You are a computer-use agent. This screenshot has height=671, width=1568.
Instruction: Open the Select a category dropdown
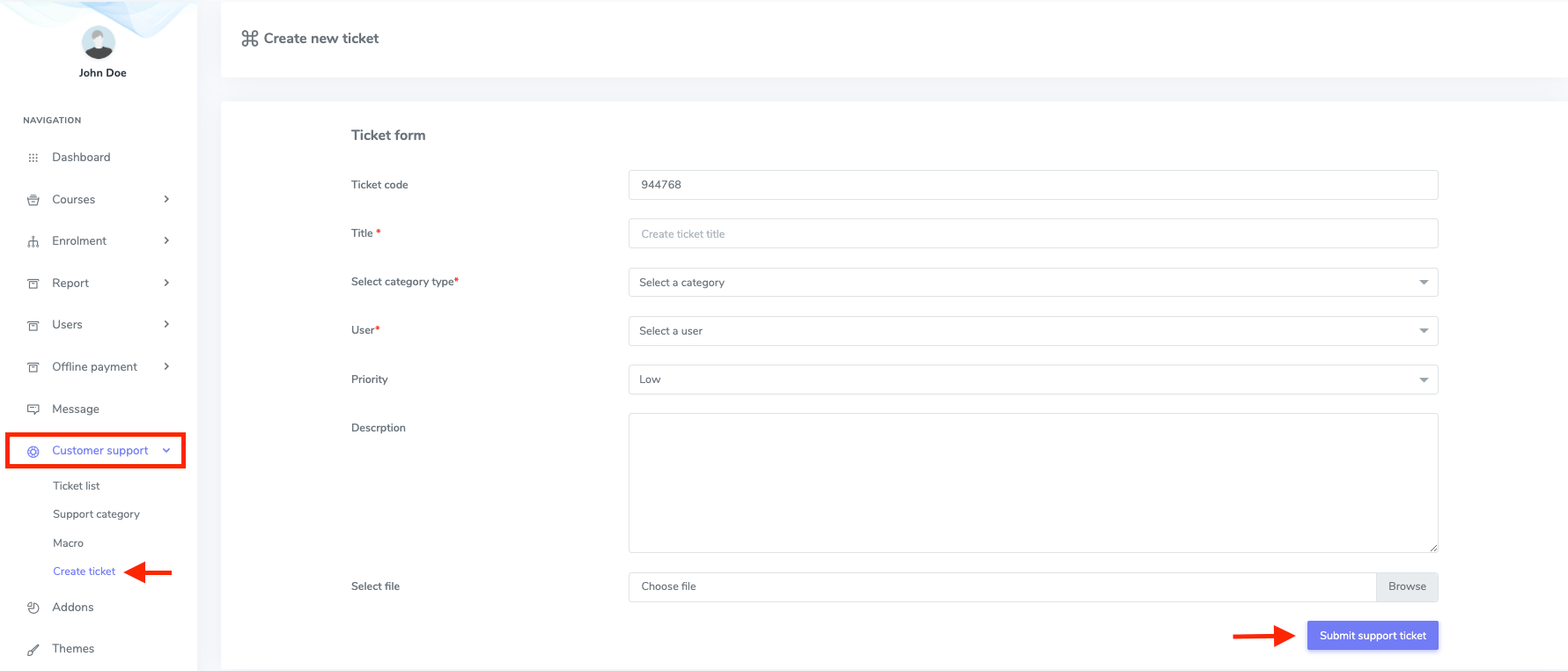click(x=1033, y=283)
